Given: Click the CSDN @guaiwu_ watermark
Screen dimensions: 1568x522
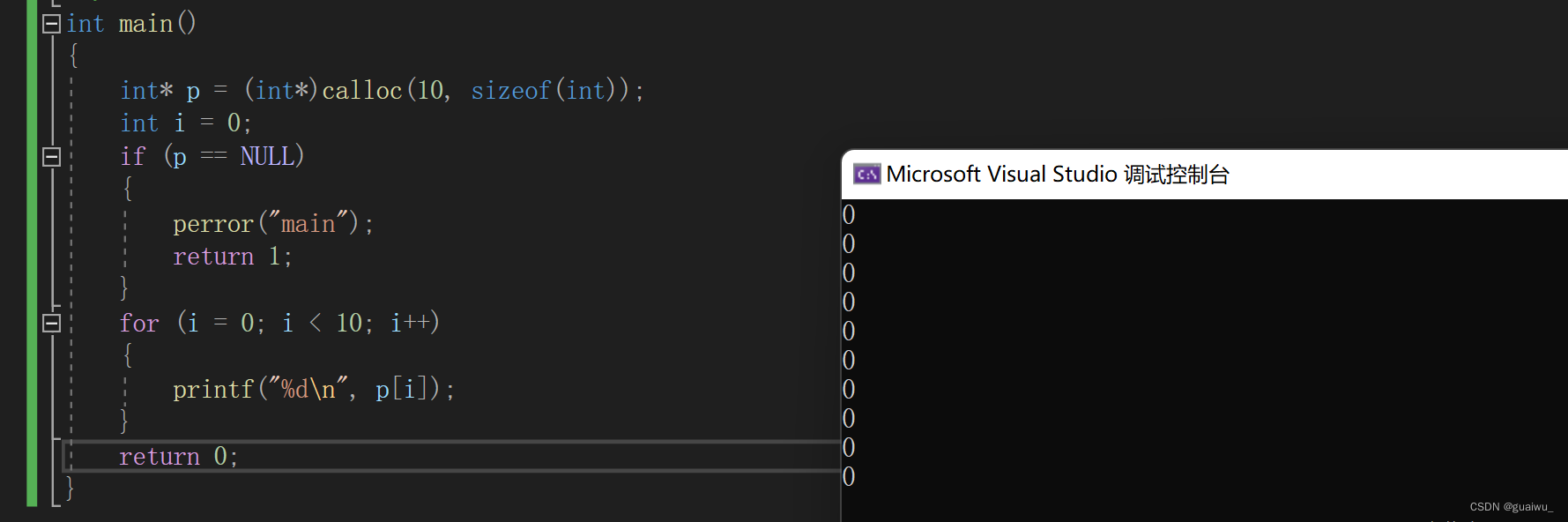Looking at the screenshot, I should tap(1512, 507).
